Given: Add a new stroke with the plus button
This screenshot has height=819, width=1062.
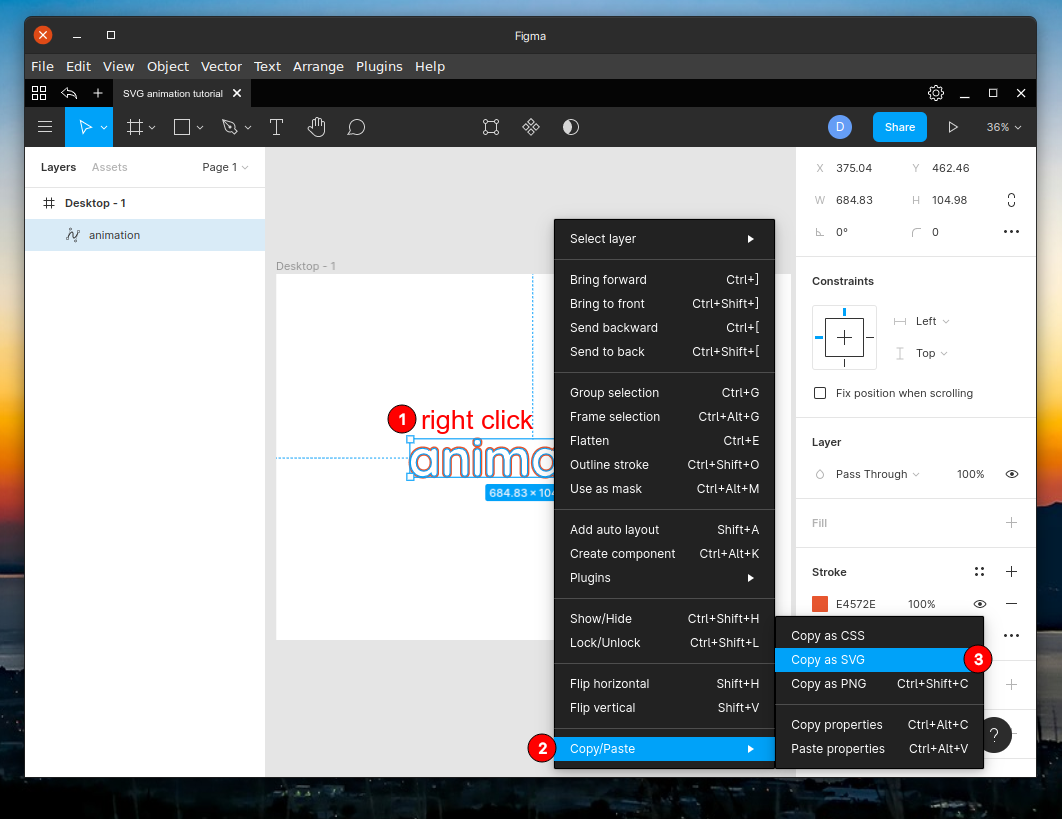Looking at the screenshot, I should pyautogui.click(x=1011, y=571).
